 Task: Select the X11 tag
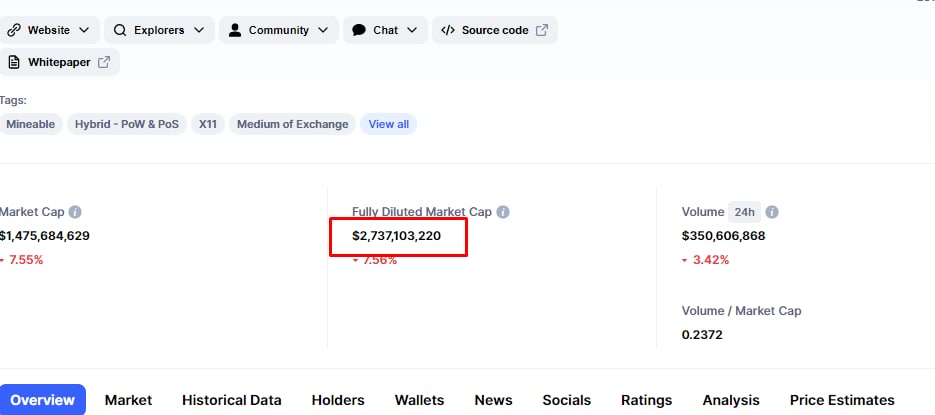(x=208, y=124)
